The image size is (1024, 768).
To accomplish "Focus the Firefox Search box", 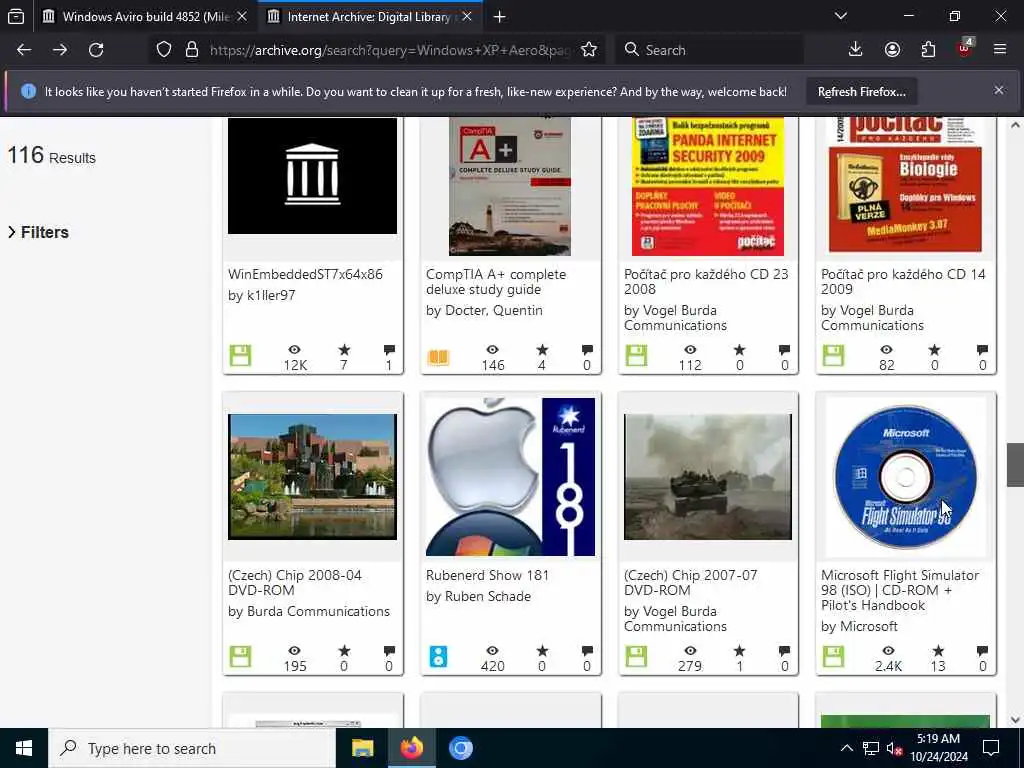I will (709, 50).
